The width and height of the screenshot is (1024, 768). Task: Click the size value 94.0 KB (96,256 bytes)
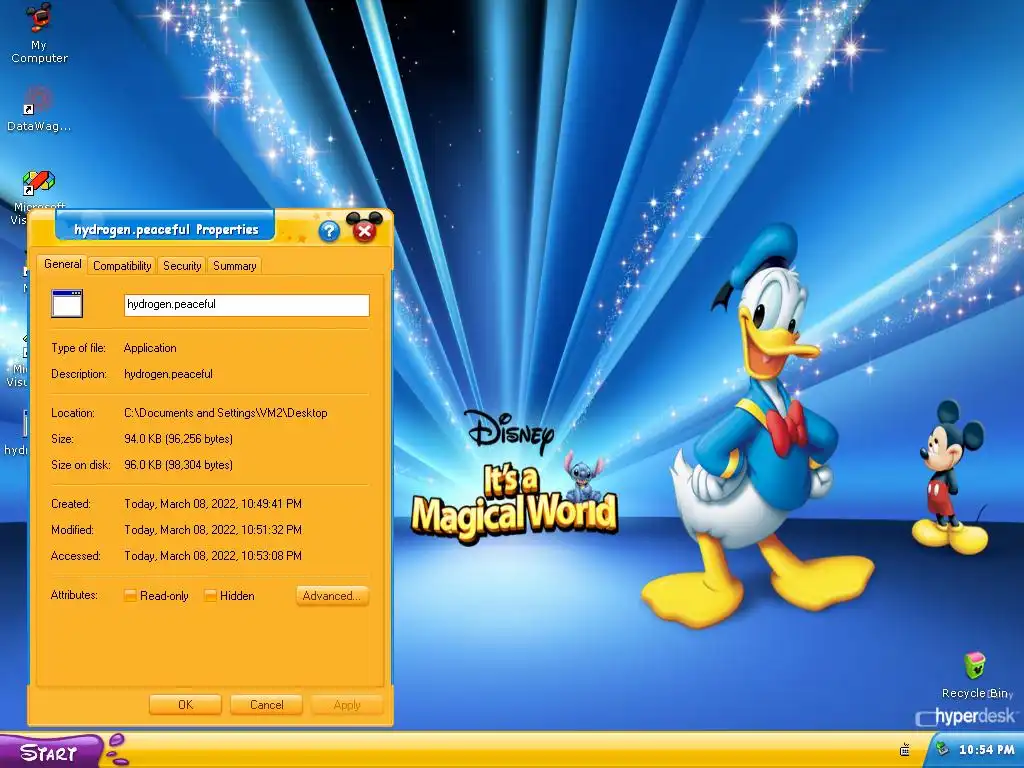pos(178,439)
